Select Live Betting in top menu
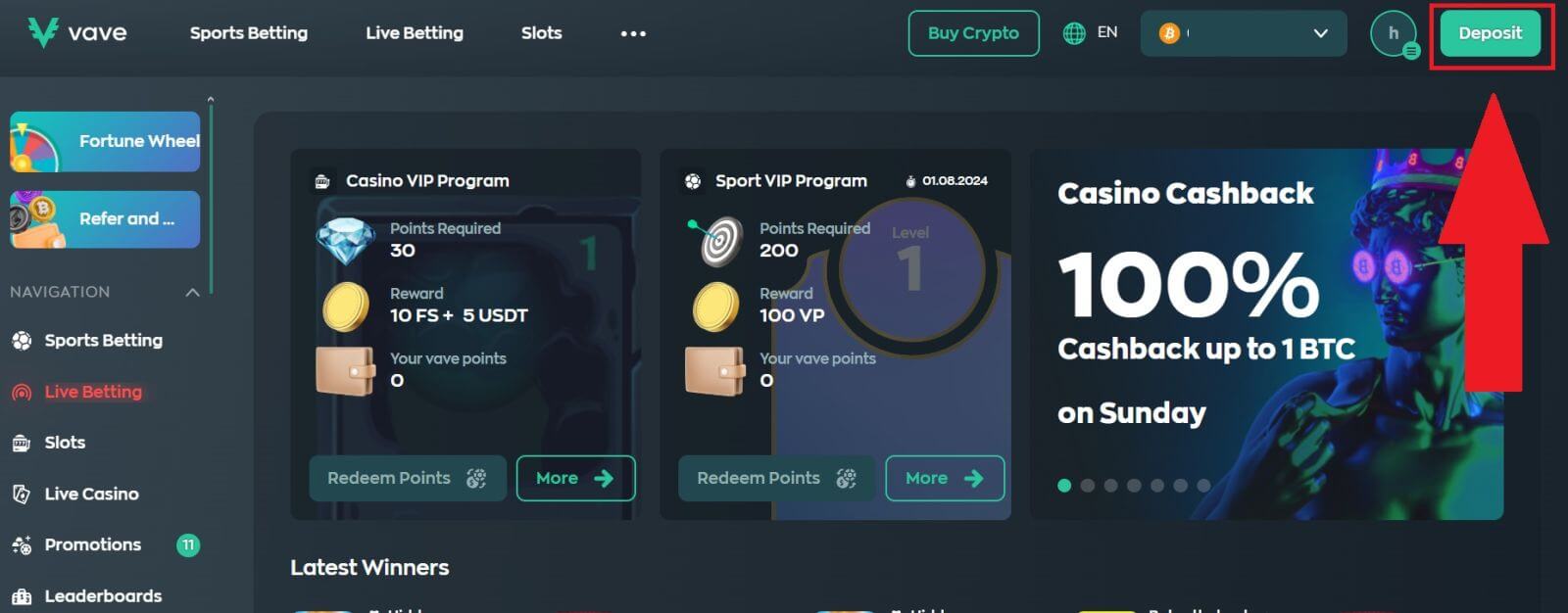1568x613 pixels. coord(415,33)
